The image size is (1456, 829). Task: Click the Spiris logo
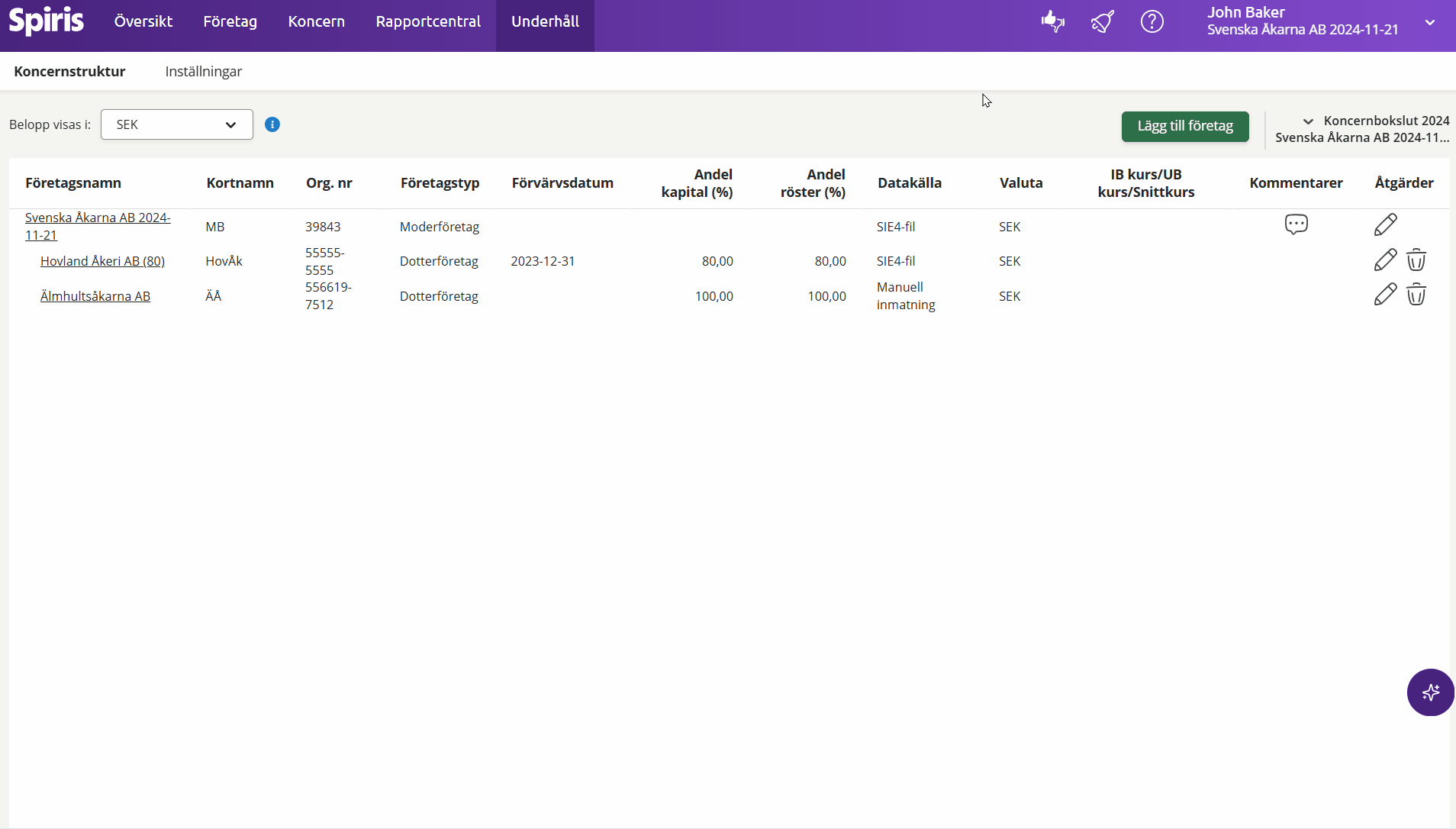[x=47, y=21]
